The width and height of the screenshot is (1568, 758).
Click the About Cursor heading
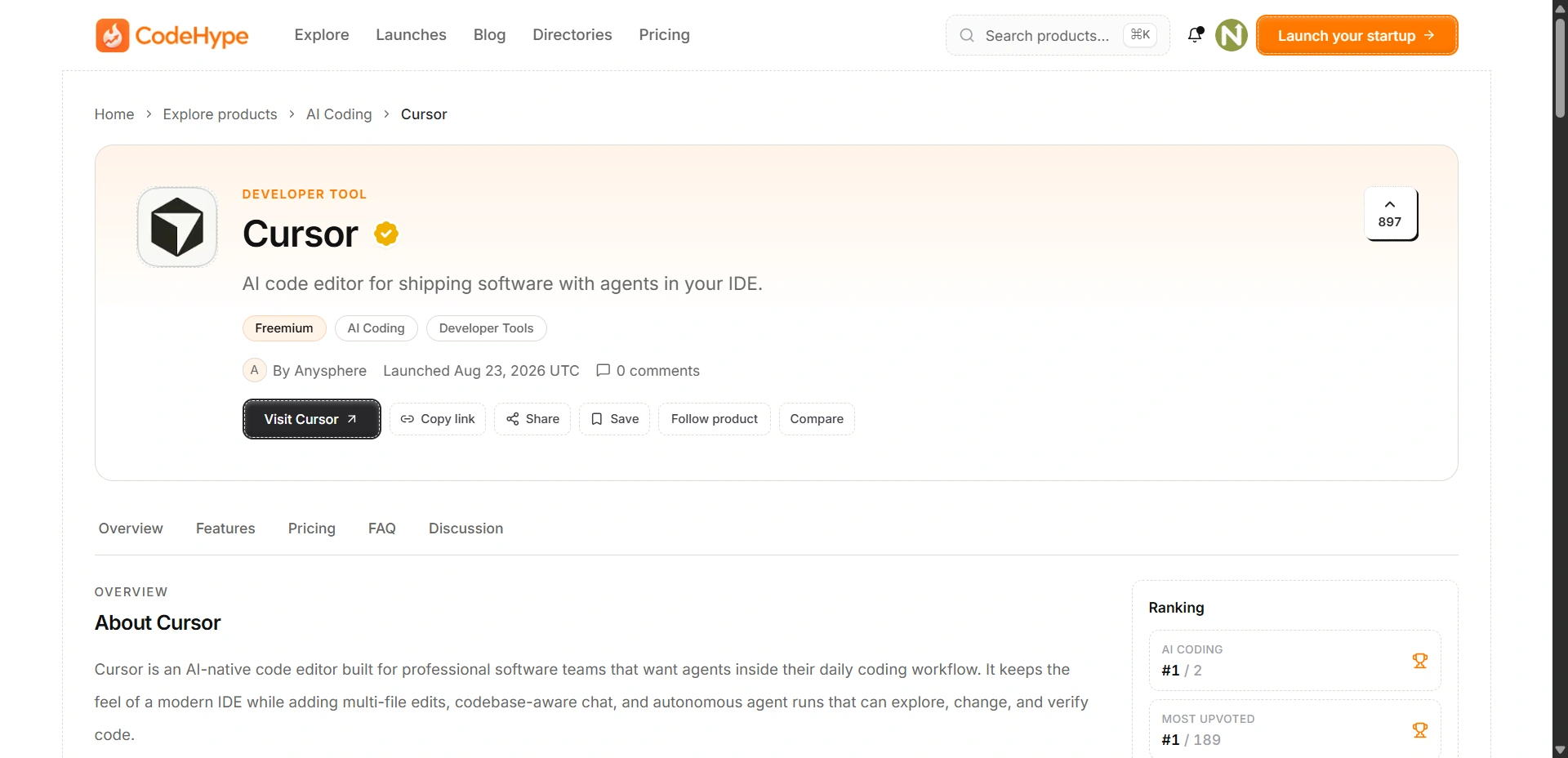[x=158, y=623]
